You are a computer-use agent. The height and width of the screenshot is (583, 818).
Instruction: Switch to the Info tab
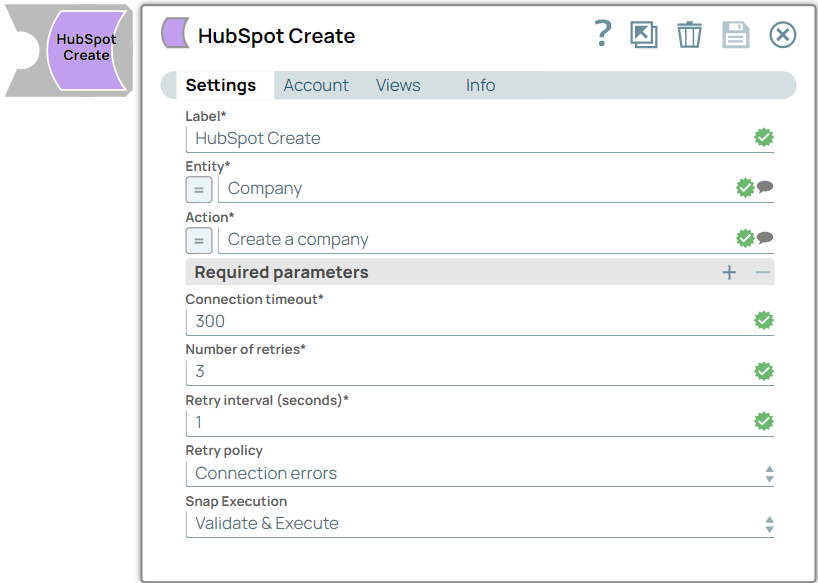point(480,85)
